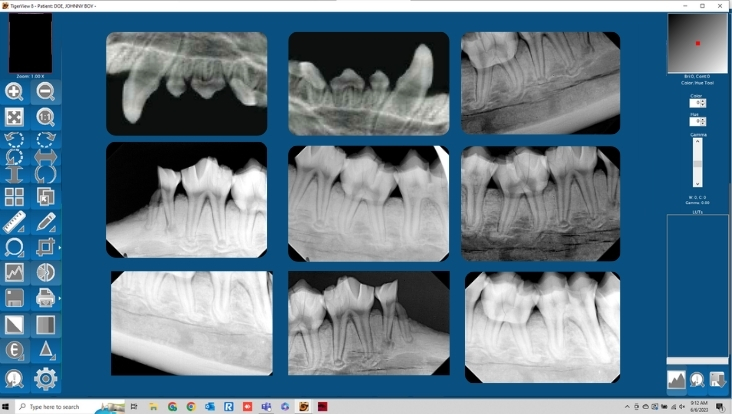Click the Windows Start button
732x414 pixels.
[6, 407]
